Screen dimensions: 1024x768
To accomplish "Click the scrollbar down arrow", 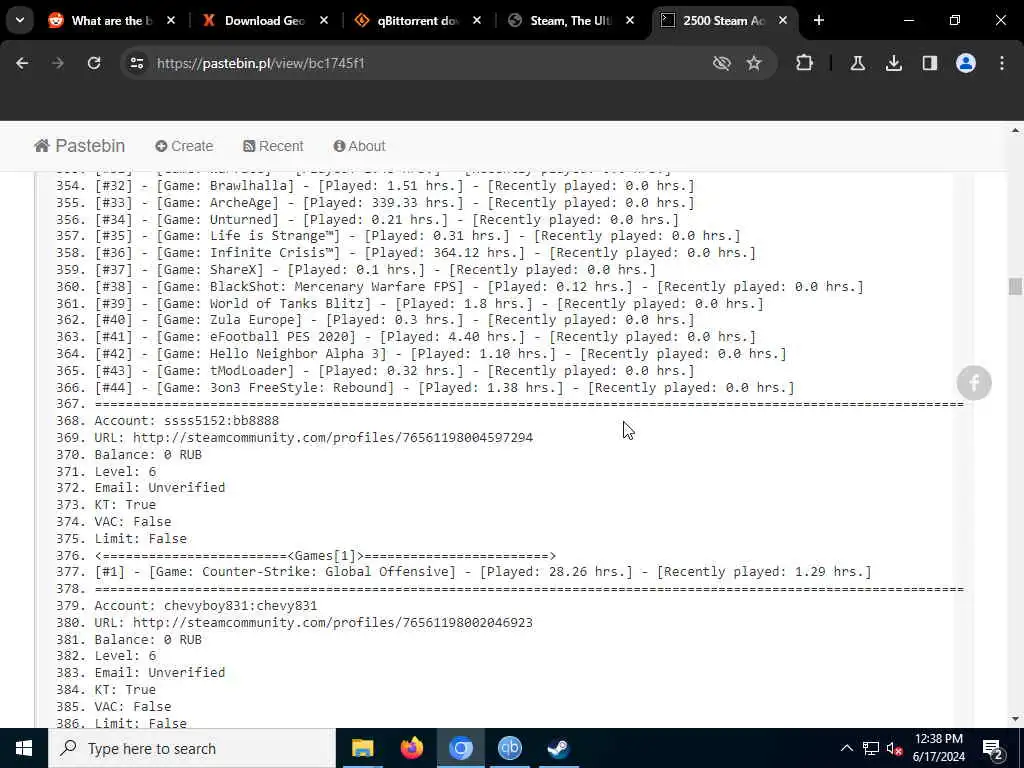I will [x=1015, y=719].
